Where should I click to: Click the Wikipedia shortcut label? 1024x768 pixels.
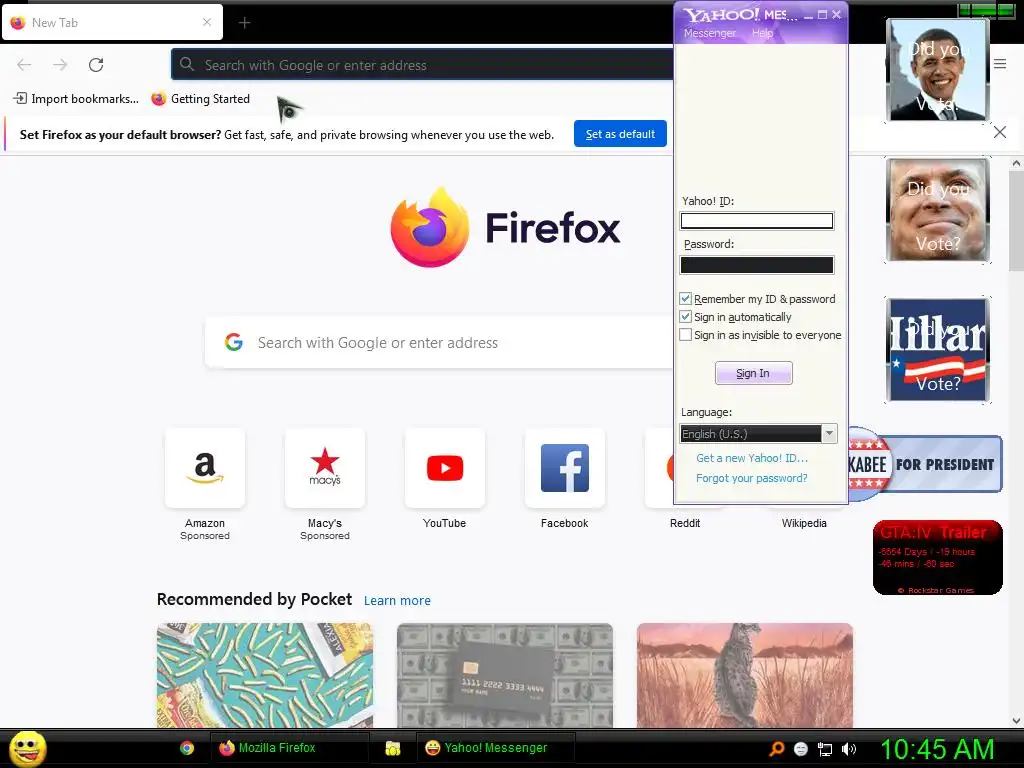(x=804, y=523)
